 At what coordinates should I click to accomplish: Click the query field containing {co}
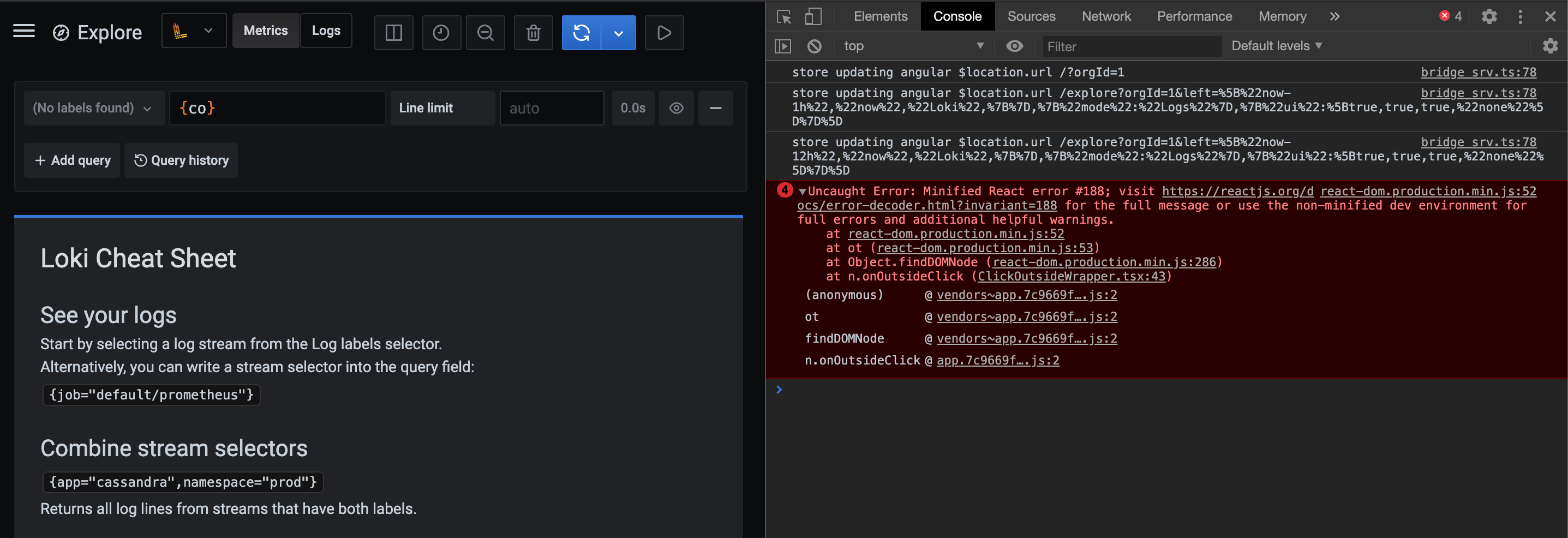(278, 109)
